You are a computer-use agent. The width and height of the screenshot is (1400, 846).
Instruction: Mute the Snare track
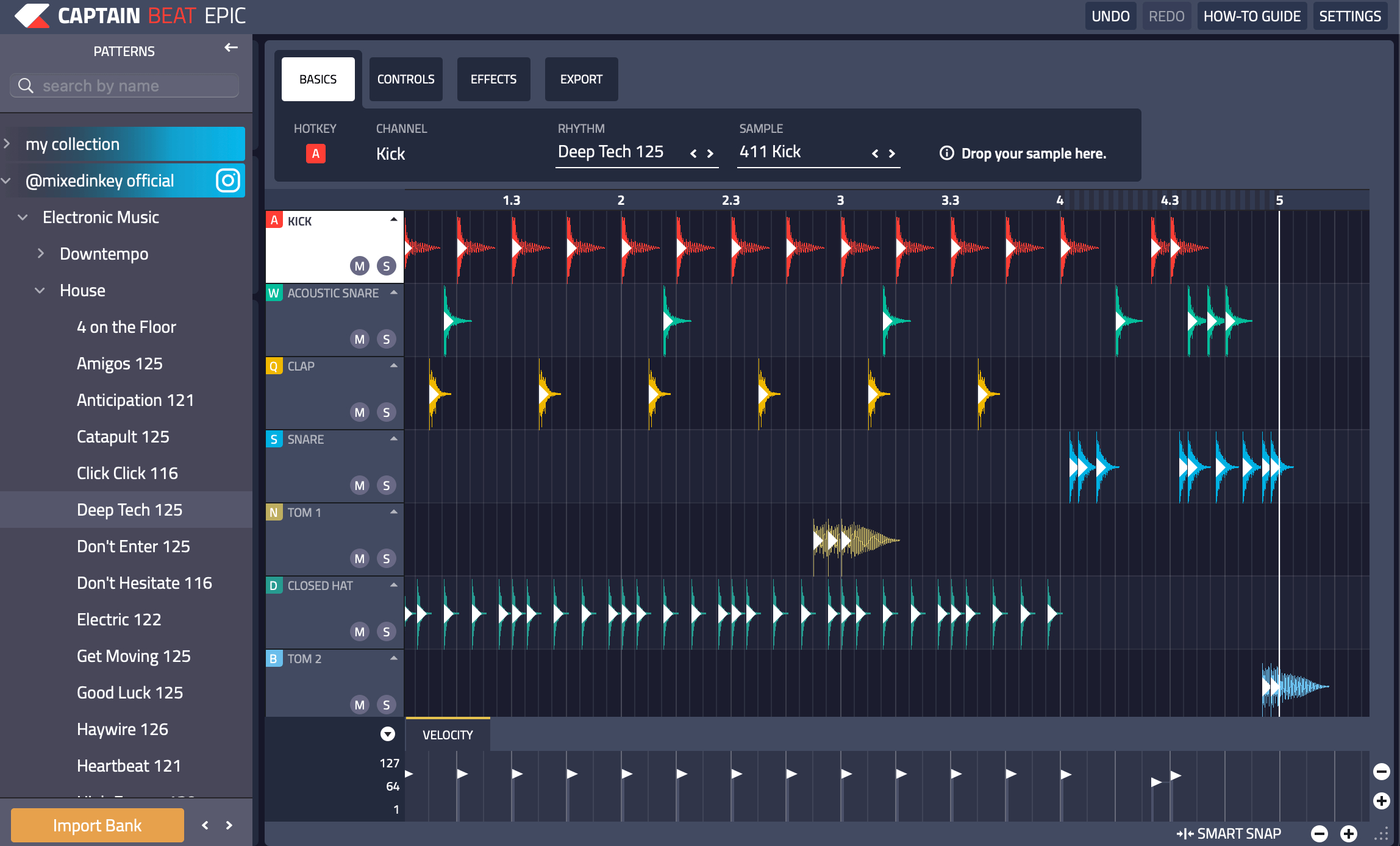[x=360, y=485]
